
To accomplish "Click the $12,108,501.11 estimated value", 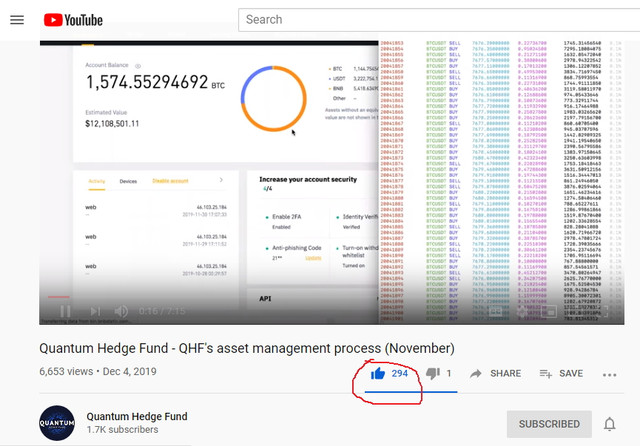I will coord(112,123).
